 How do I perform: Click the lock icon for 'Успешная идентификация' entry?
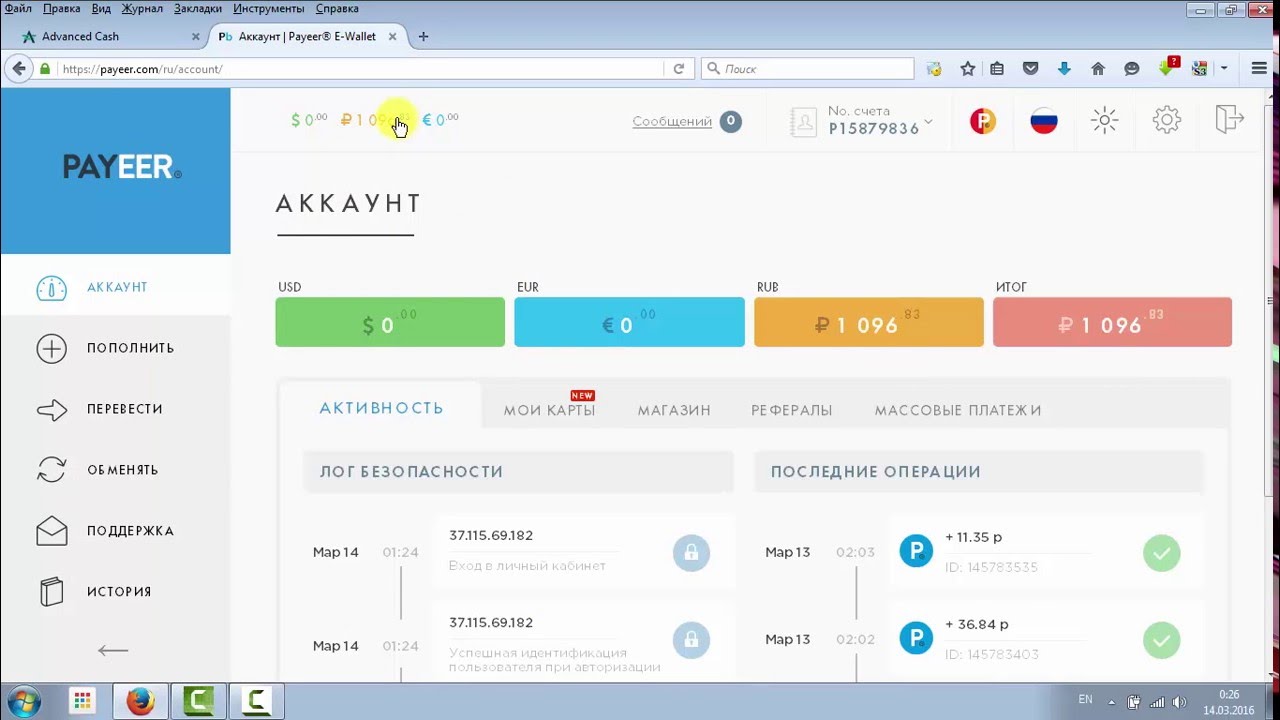(691, 639)
